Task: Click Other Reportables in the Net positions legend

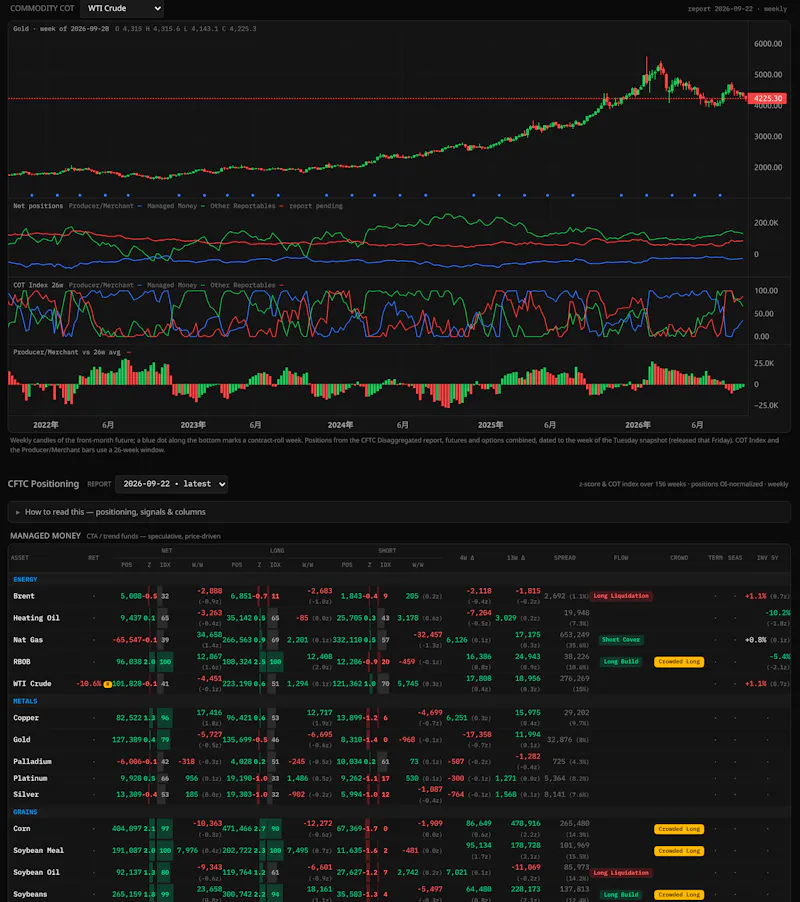Action: click(242, 206)
